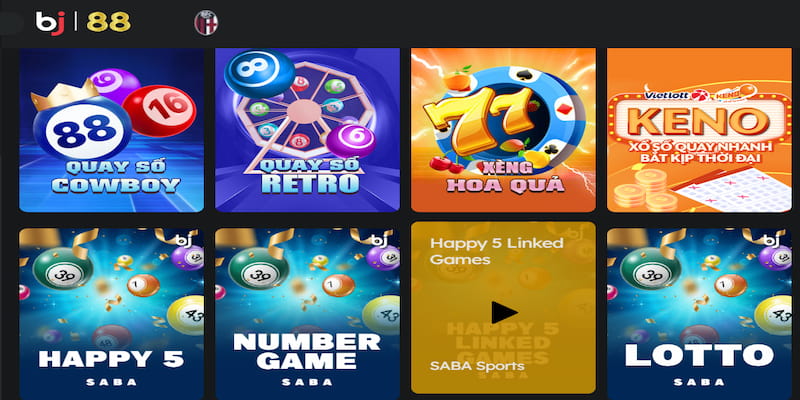Image resolution: width=800 pixels, height=400 pixels.
Task: Open the Quay Số Cowboy game tile
Action: pyautogui.click(x=111, y=130)
